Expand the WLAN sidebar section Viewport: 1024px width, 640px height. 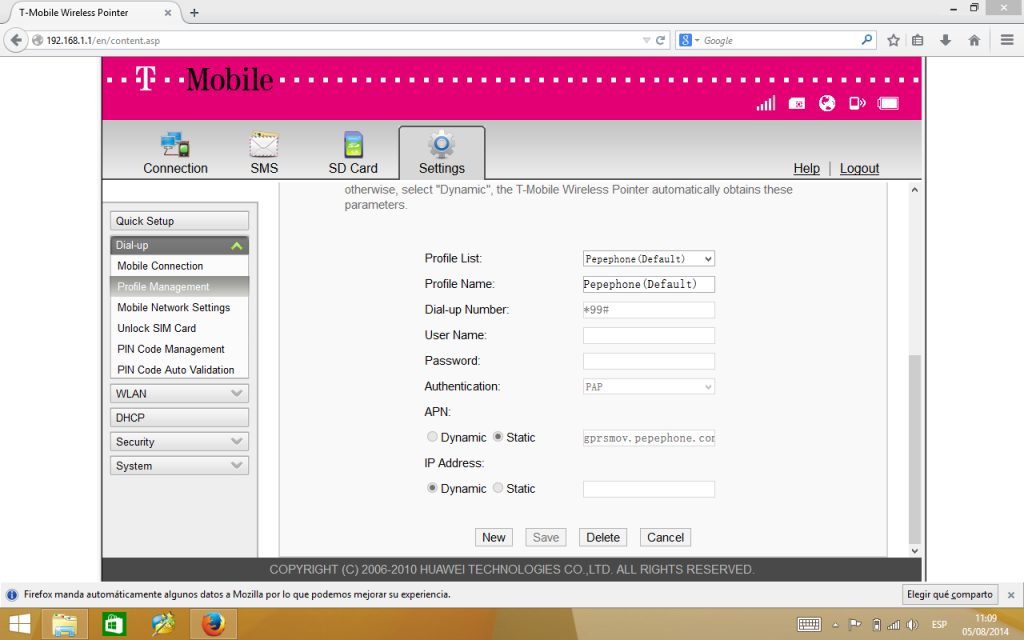[179, 394]
